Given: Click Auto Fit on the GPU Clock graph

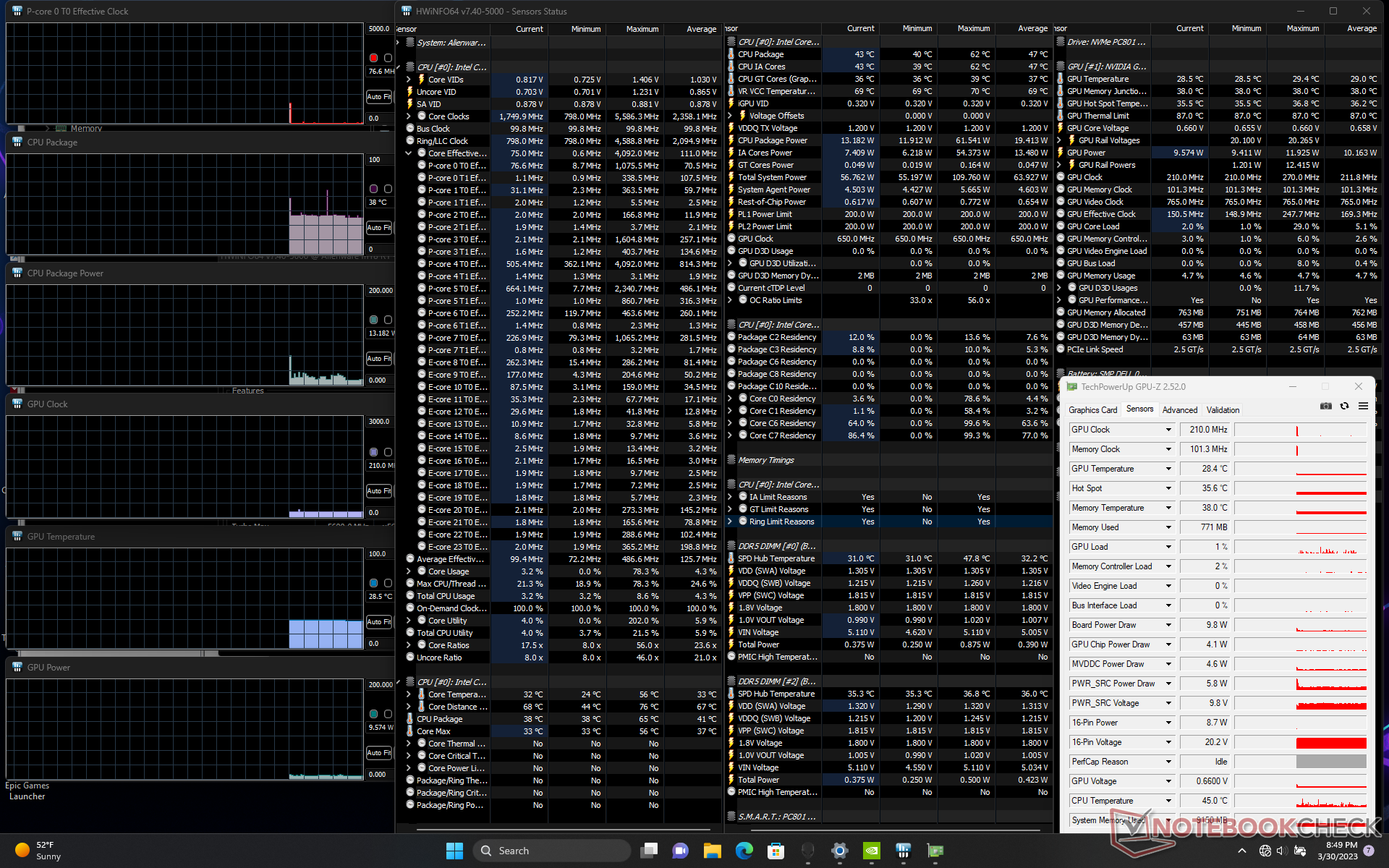Looking at the screenshot, I should (378, 491).
